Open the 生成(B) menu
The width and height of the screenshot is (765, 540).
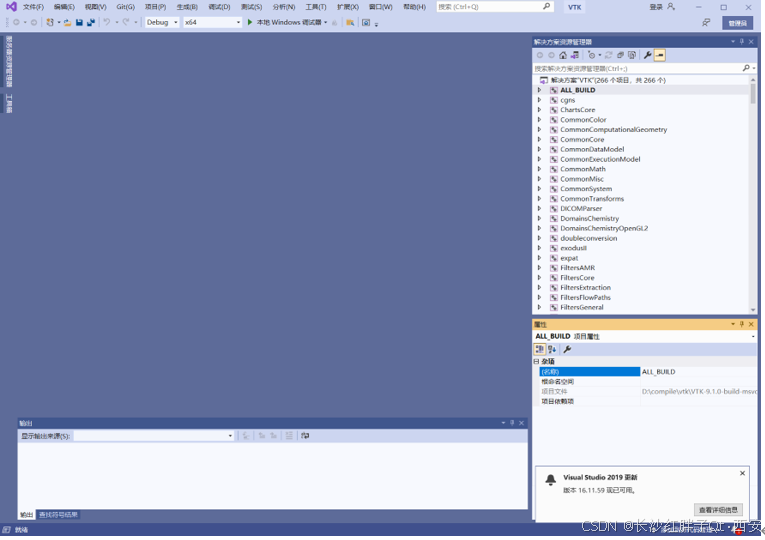[187, 7]
